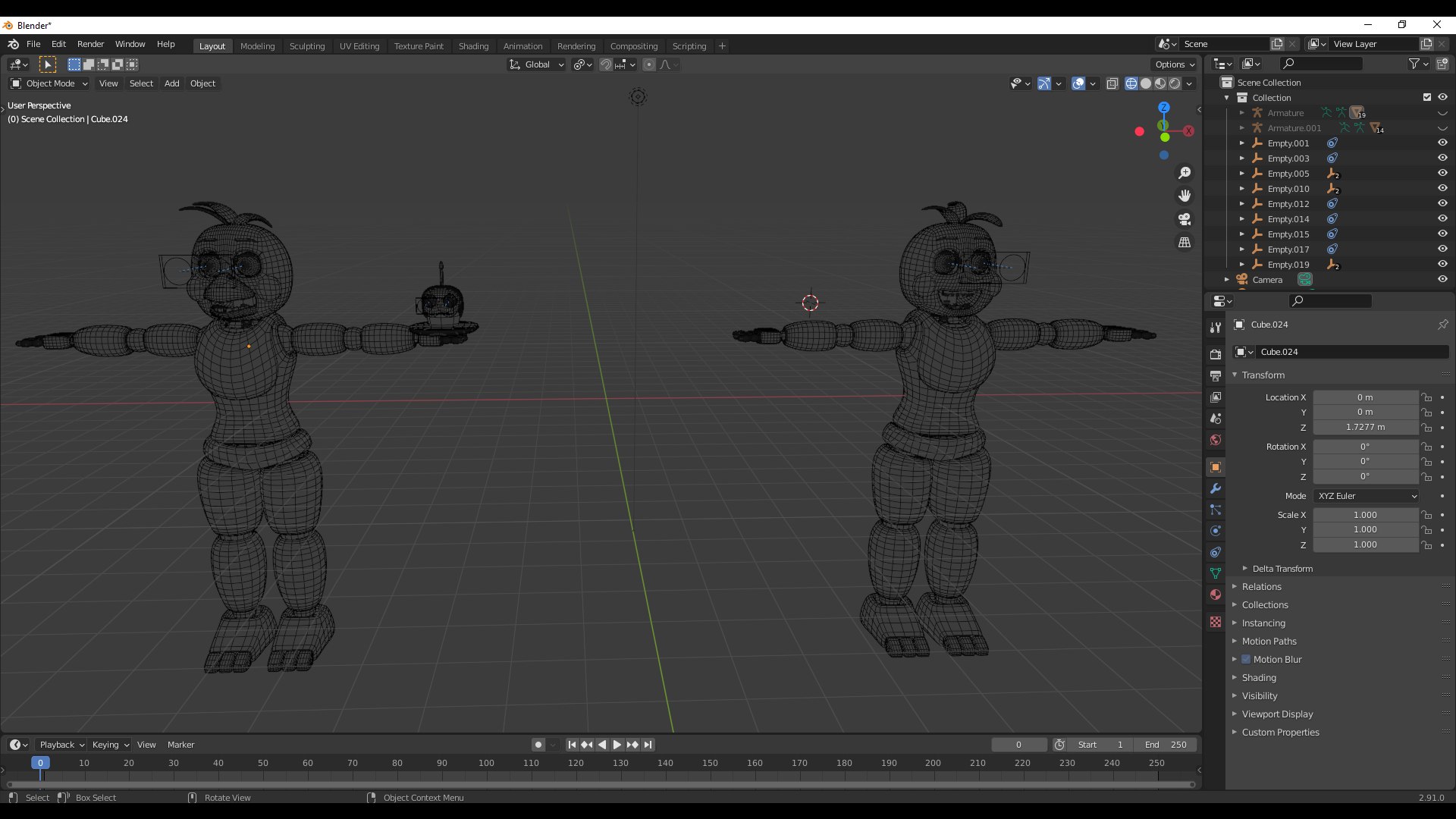Add a new collection in the outliner

(1442, 64)
